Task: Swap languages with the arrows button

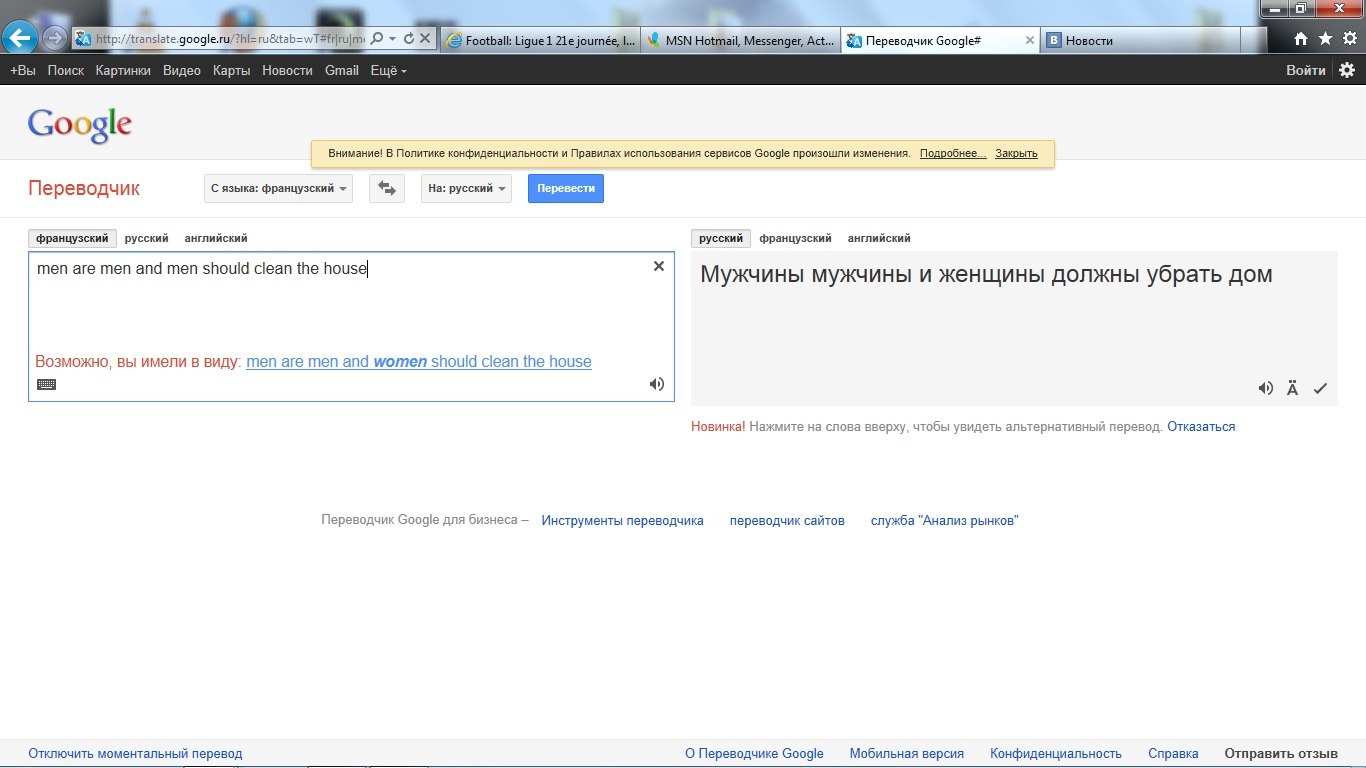Action: 387,188
